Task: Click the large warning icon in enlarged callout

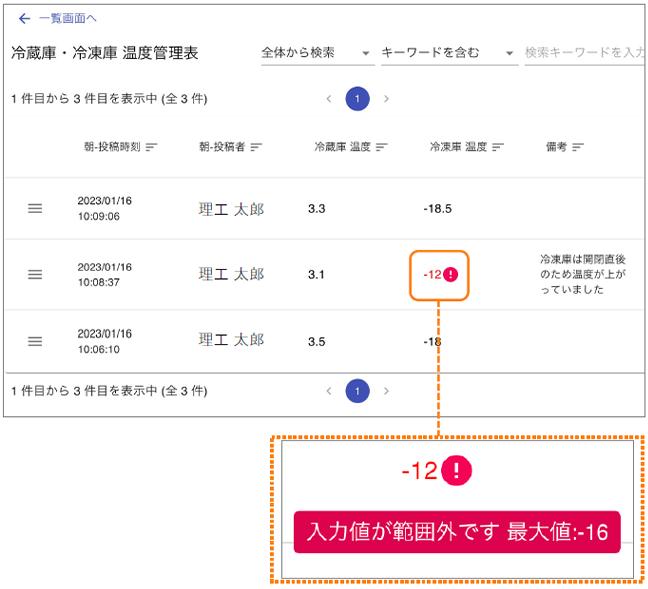Action: [457, 470]
